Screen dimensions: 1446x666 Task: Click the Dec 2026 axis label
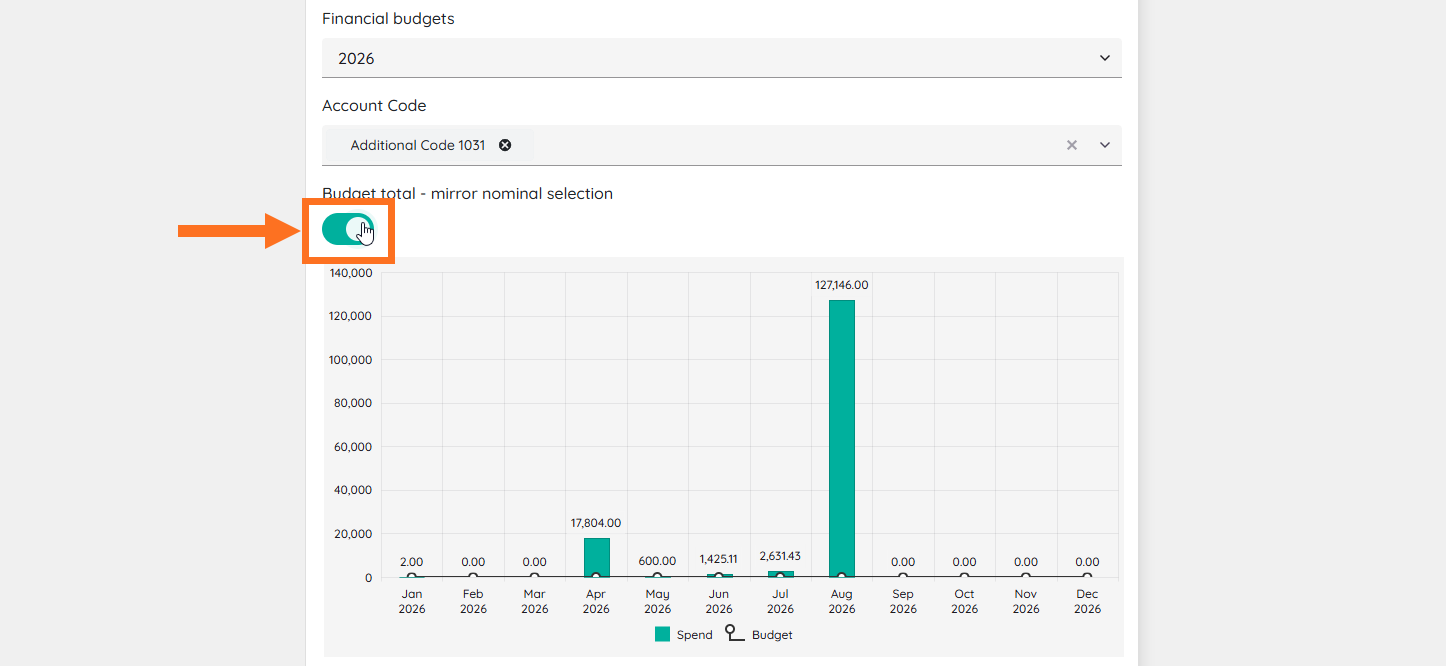point(1087,601)
